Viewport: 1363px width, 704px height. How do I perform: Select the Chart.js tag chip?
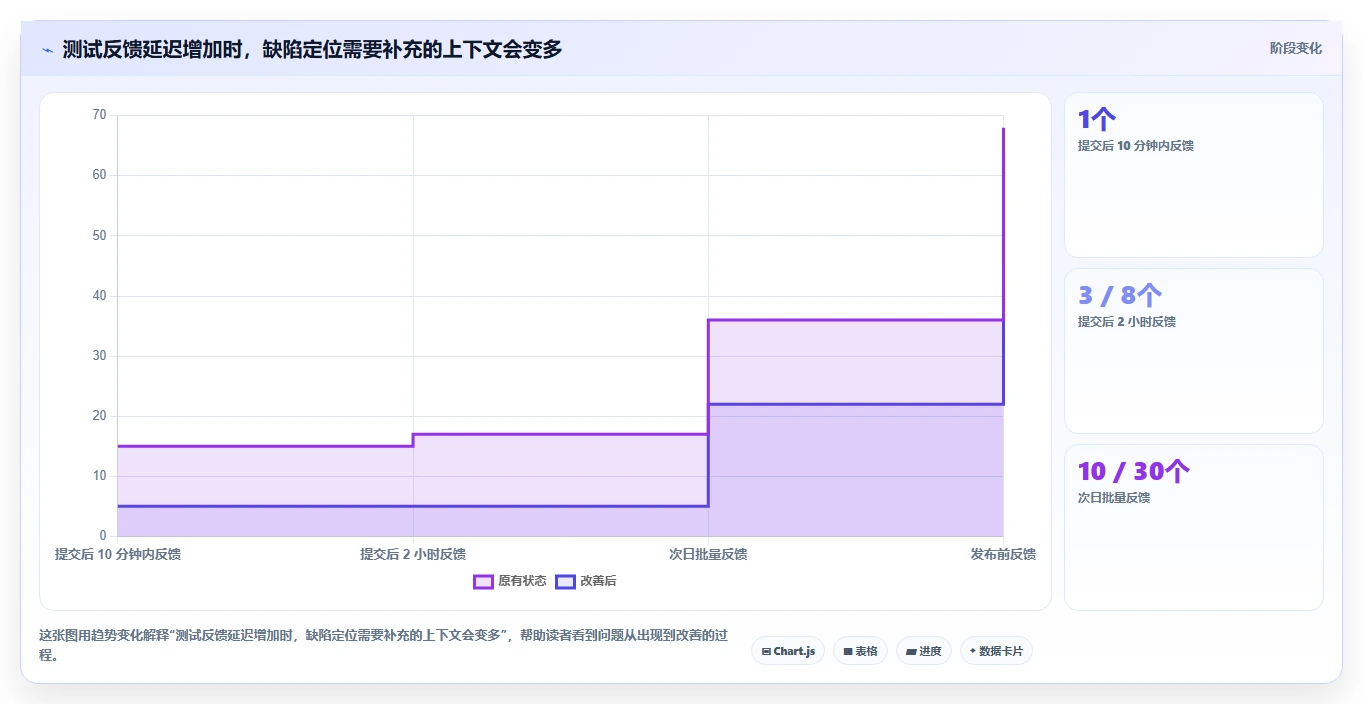788,651
